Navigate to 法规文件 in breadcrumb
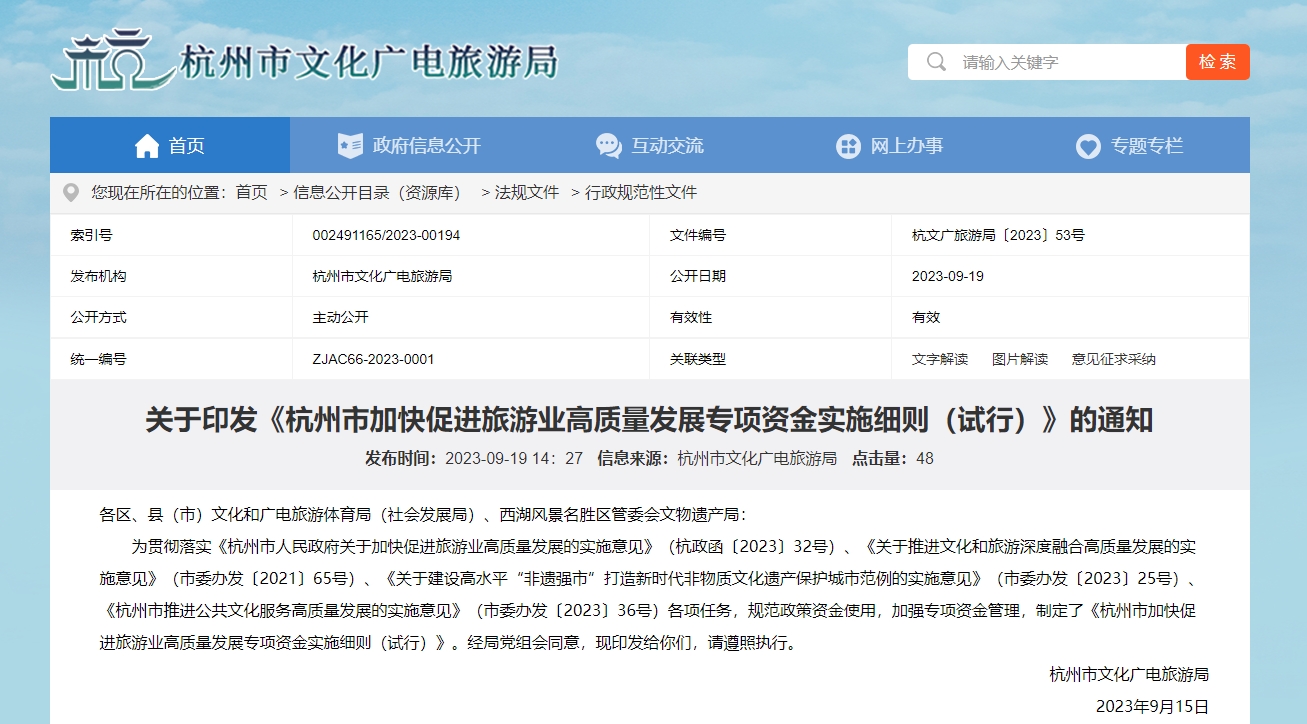 (526, 192)
